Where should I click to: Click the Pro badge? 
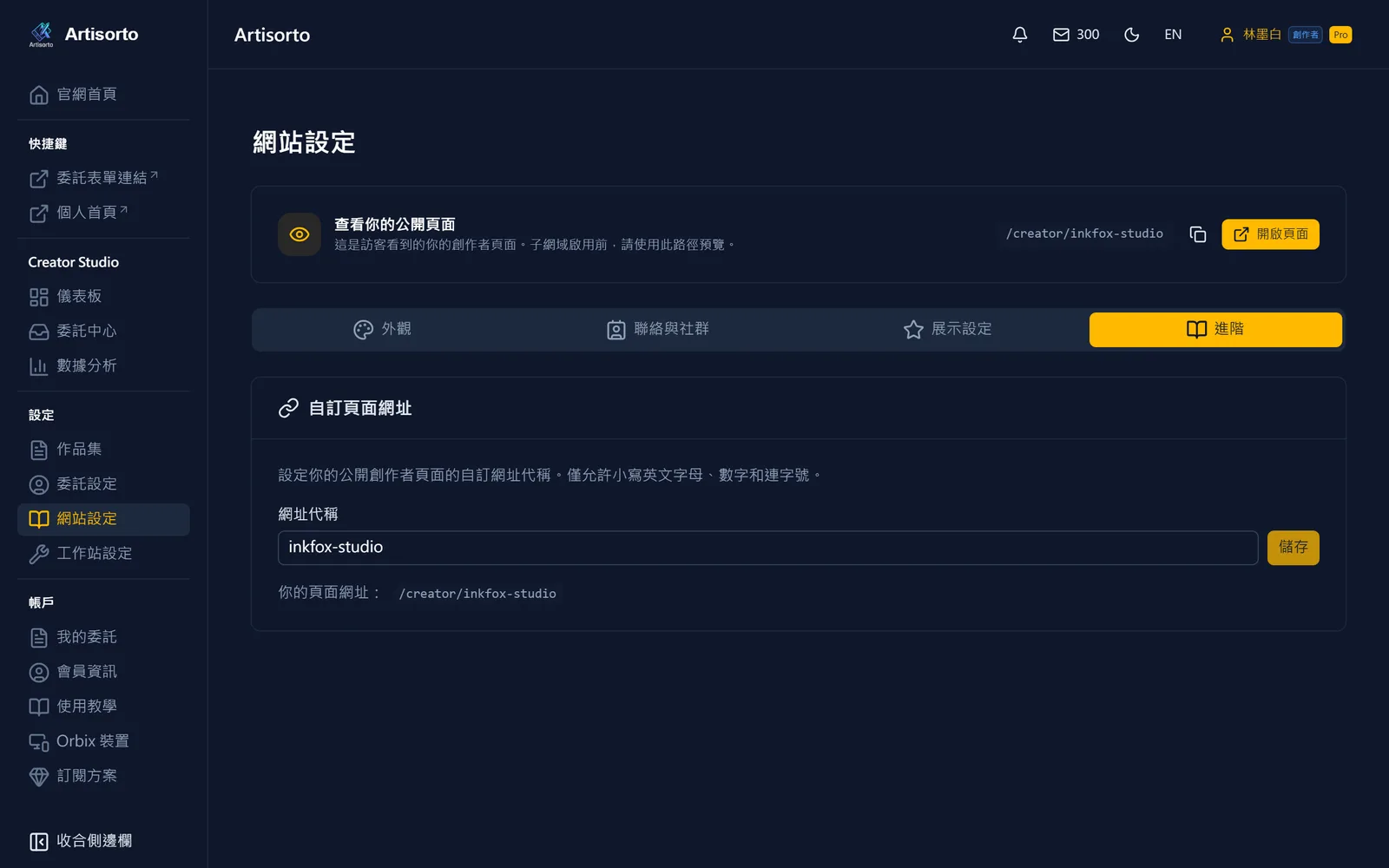click(x=1340, y=35)
